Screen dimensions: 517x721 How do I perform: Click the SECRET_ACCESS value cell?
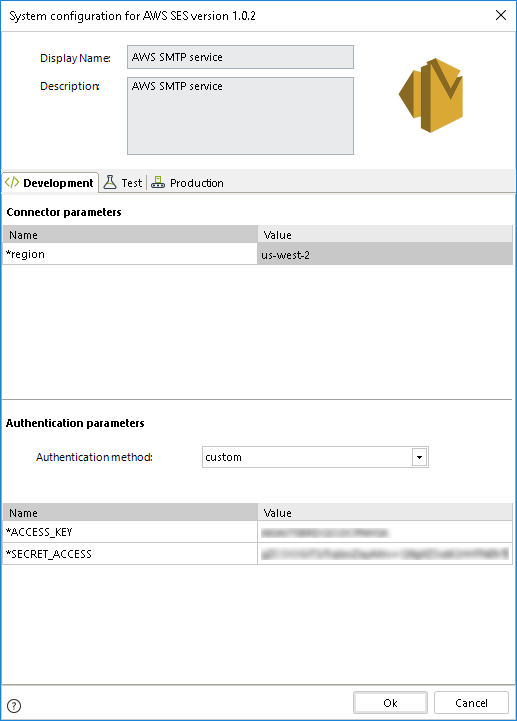(385, 554)
